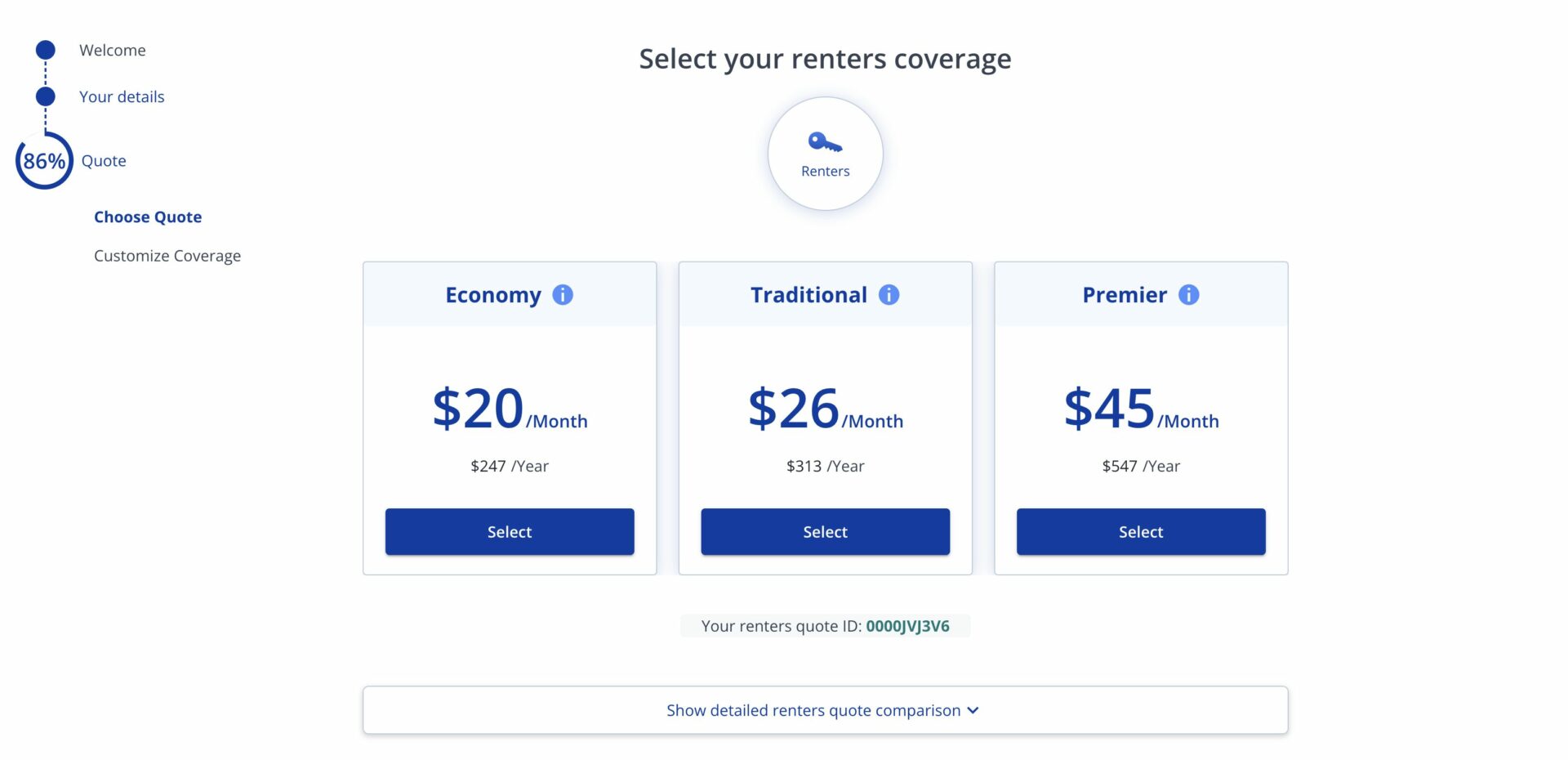Open the Economy plan info tooltip
Viewport: 1568px width, 760px height.
[x=562, y=296]
